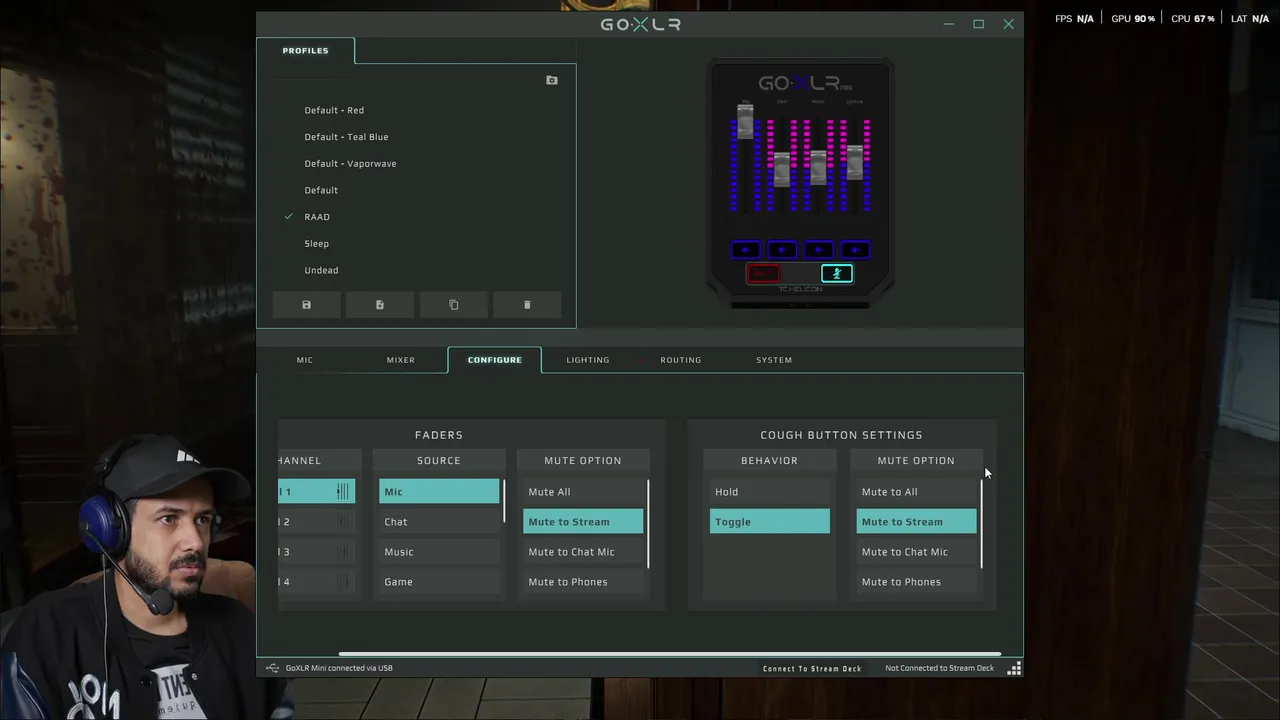
Task: Switch to the Mic tab
Action: 305,360
